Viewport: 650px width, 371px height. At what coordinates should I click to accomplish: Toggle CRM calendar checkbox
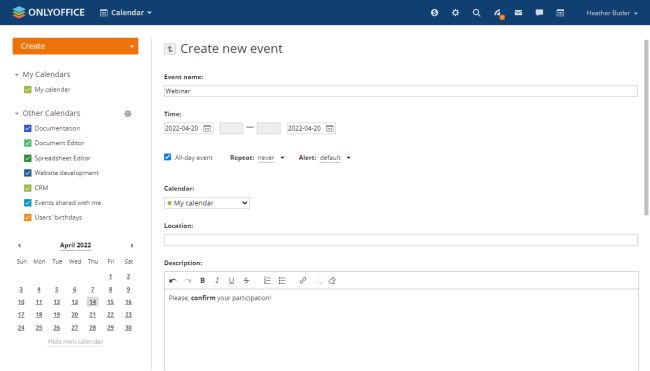point(28,188)
